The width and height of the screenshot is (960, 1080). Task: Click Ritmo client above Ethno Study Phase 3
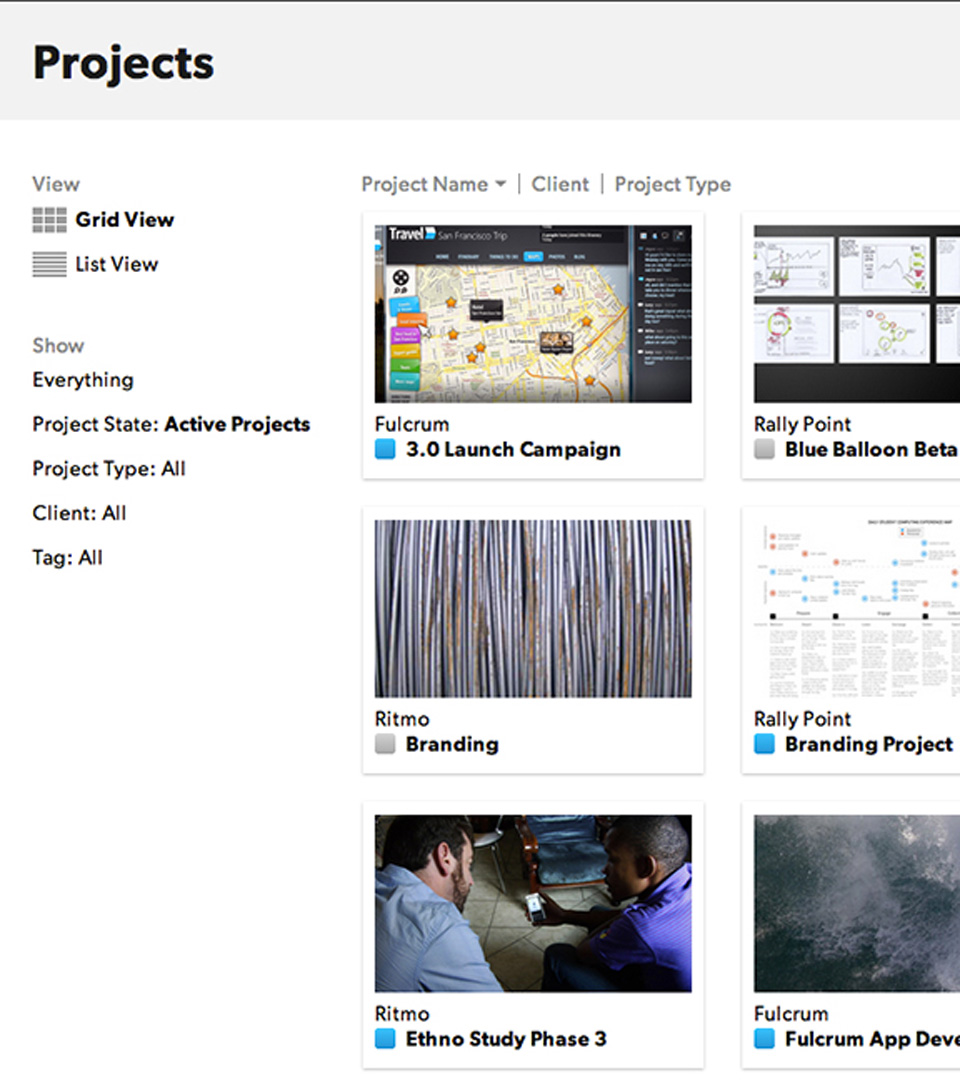point(402,1014)
